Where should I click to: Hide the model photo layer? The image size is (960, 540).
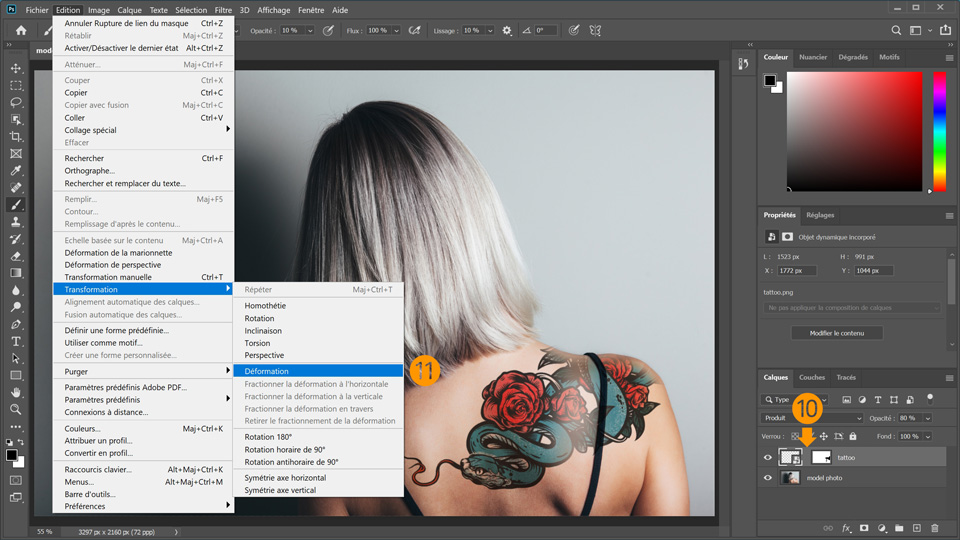point(768,478)
